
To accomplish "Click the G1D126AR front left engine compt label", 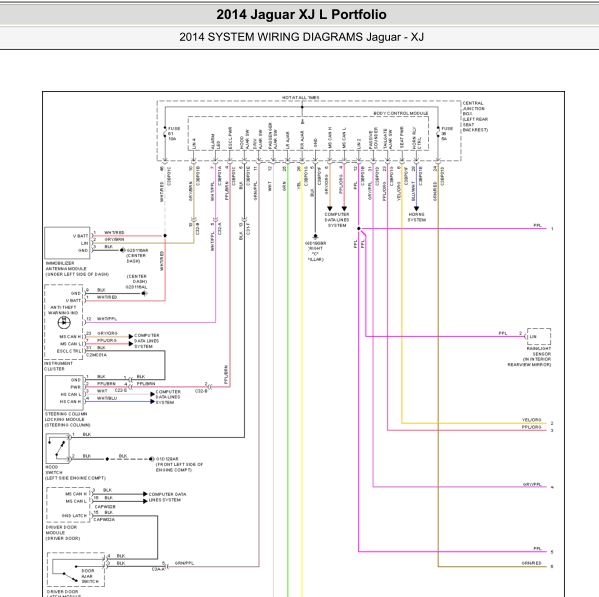I will [x=179, y=464].
